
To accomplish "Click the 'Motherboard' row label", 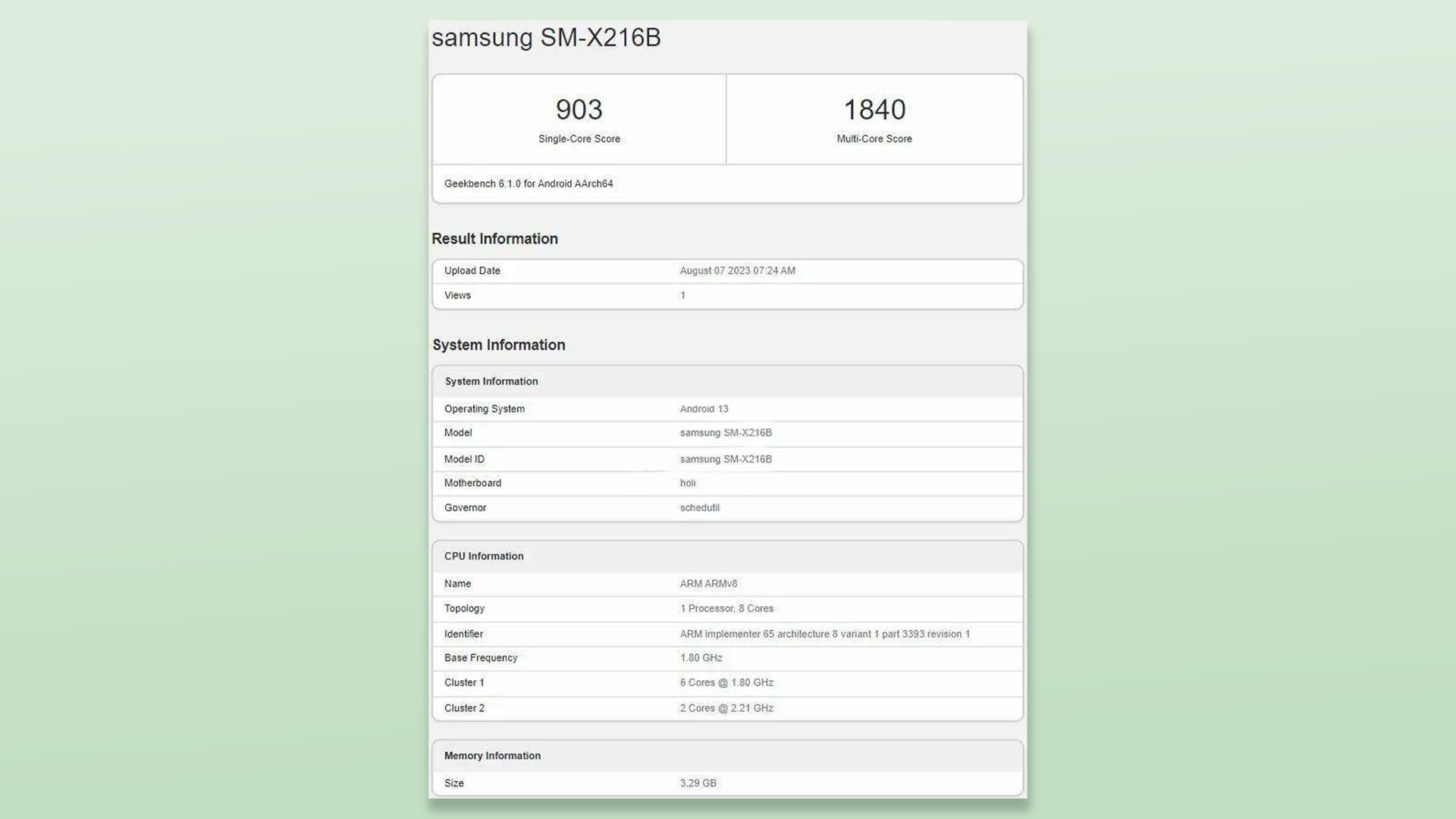I will coord(472,483).
